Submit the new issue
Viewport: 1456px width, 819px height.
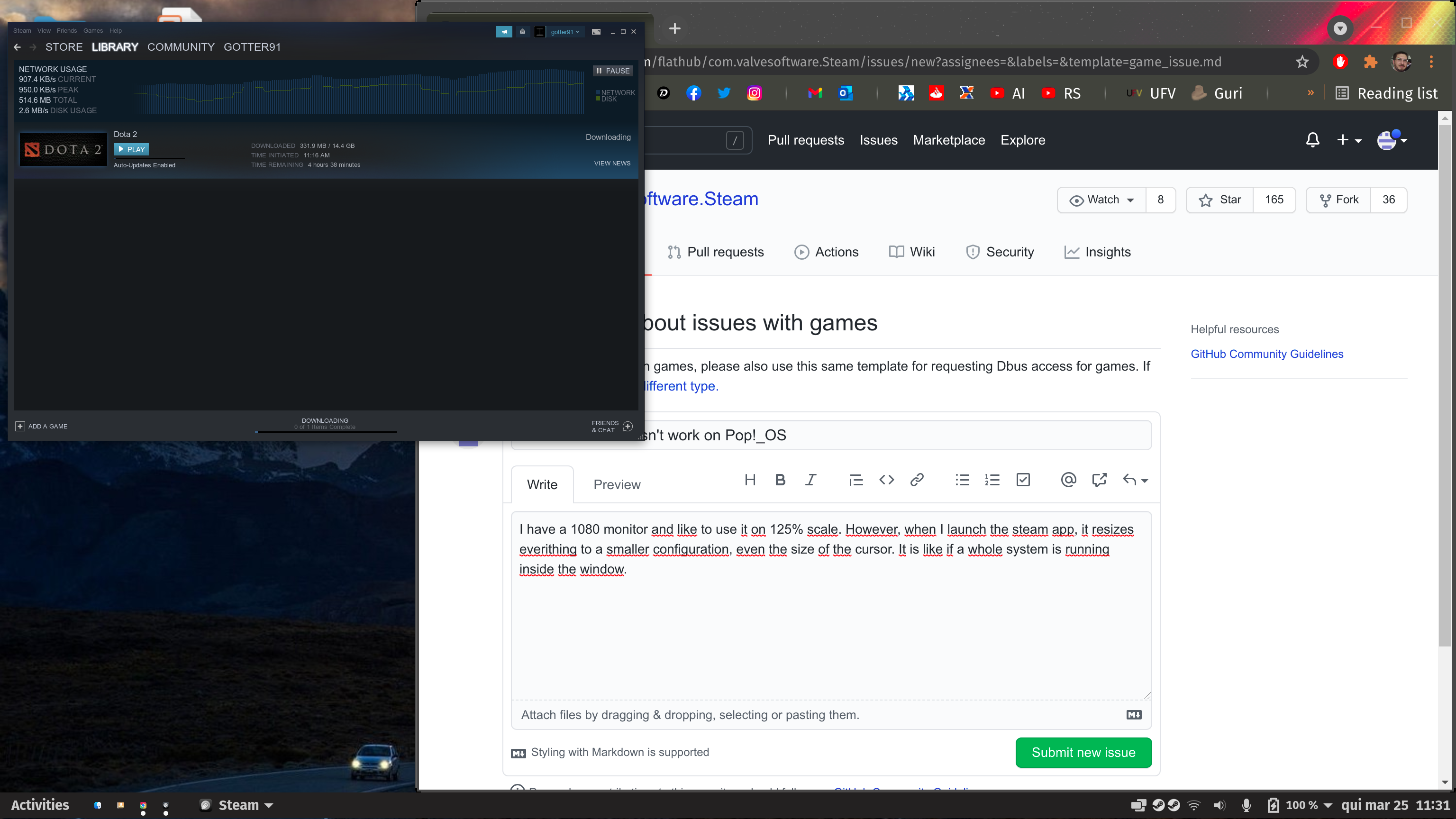coord(1083,752)
